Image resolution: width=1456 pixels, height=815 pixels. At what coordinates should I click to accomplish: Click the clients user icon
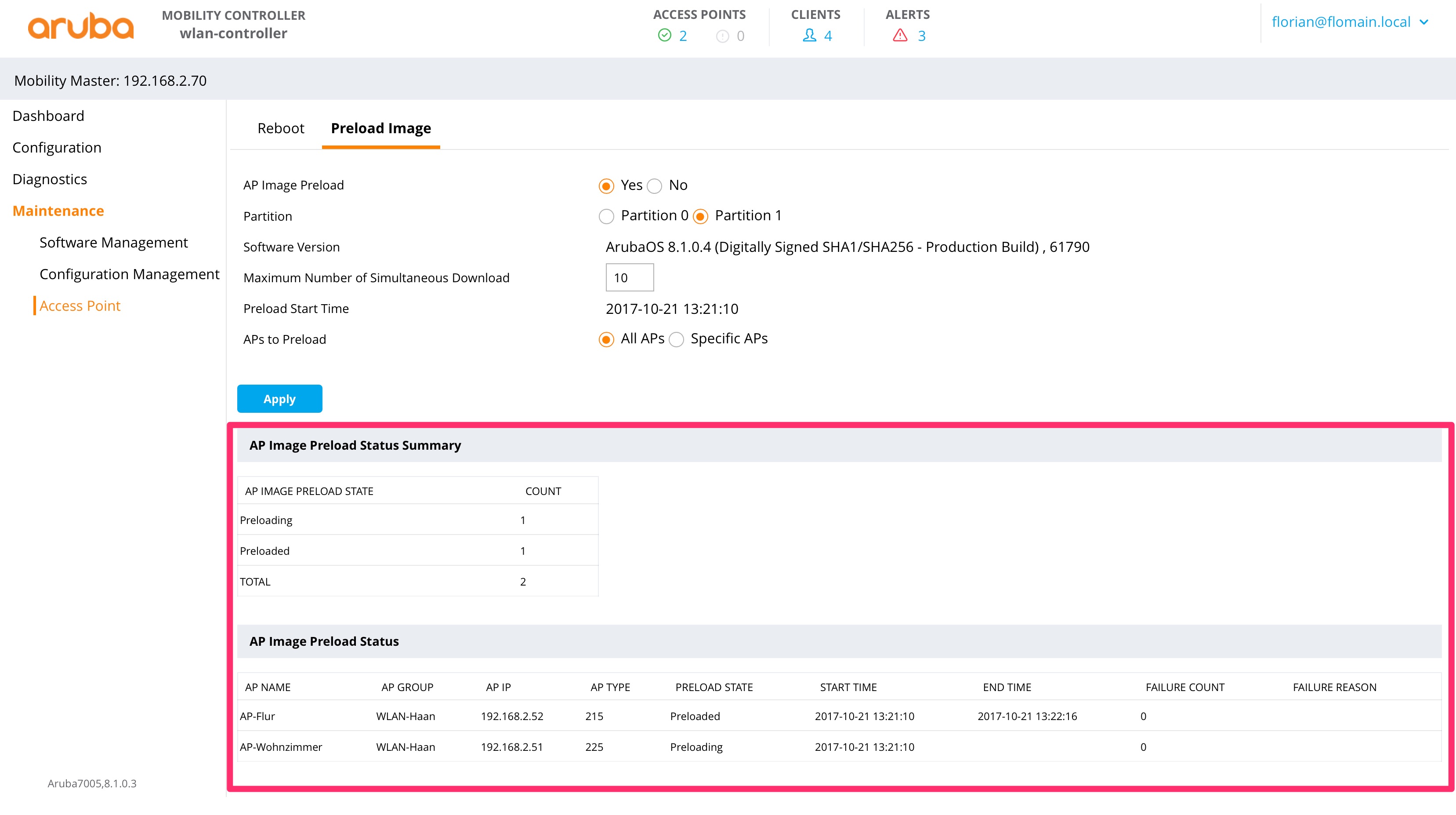(x=809, y=36)
